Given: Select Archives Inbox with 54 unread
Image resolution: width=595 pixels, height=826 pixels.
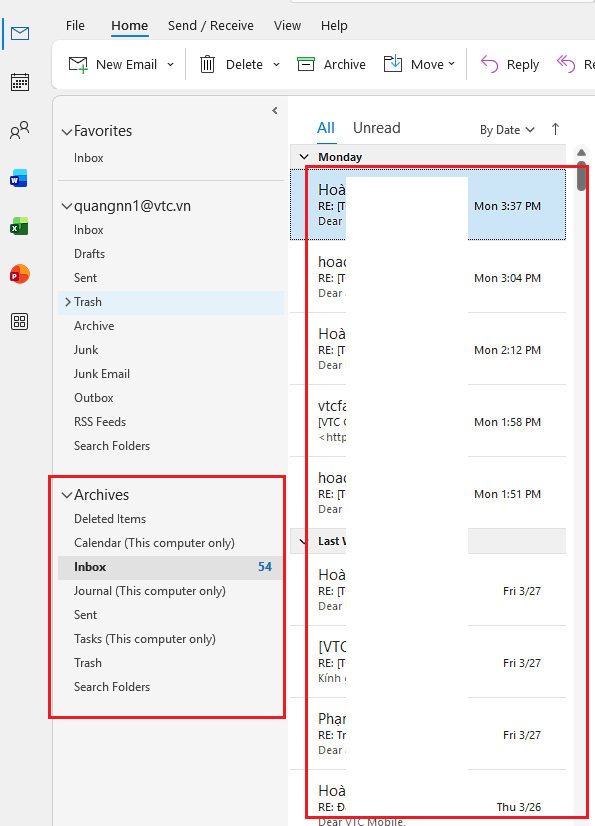Looking at the screenshot, I should point(171,567).
